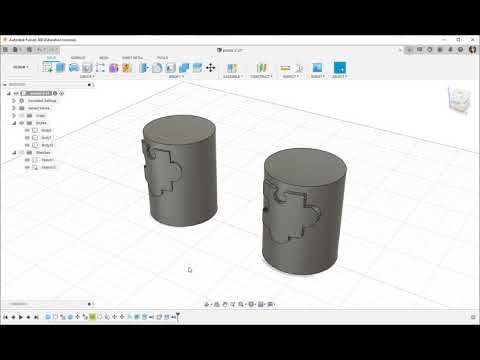480x360 pixels.
Task: Open the Design workspace dropdown
Action: click(21, 67)
